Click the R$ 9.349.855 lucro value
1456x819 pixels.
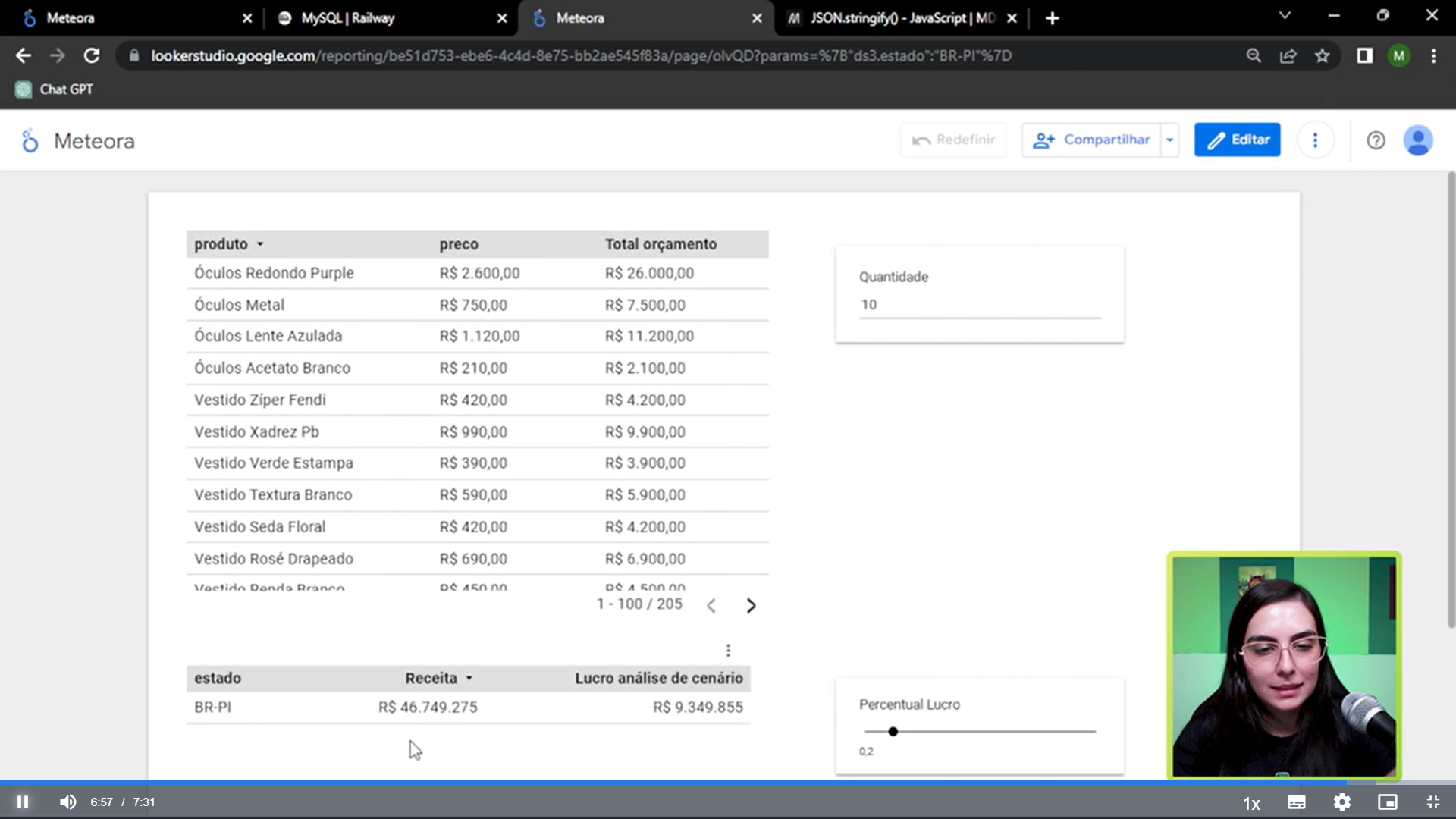click(698, 707)
